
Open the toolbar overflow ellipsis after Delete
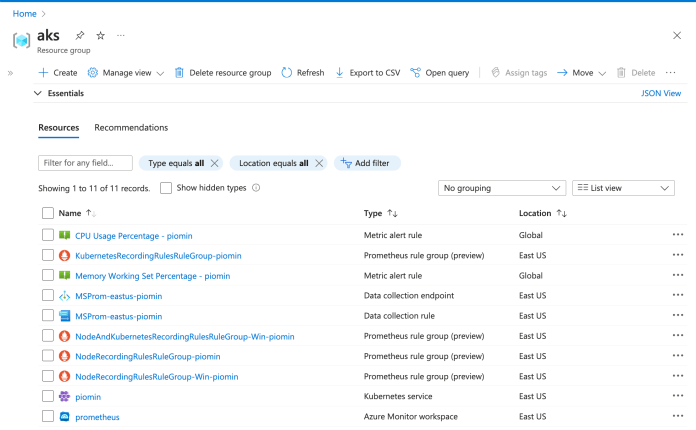point(670,73)
